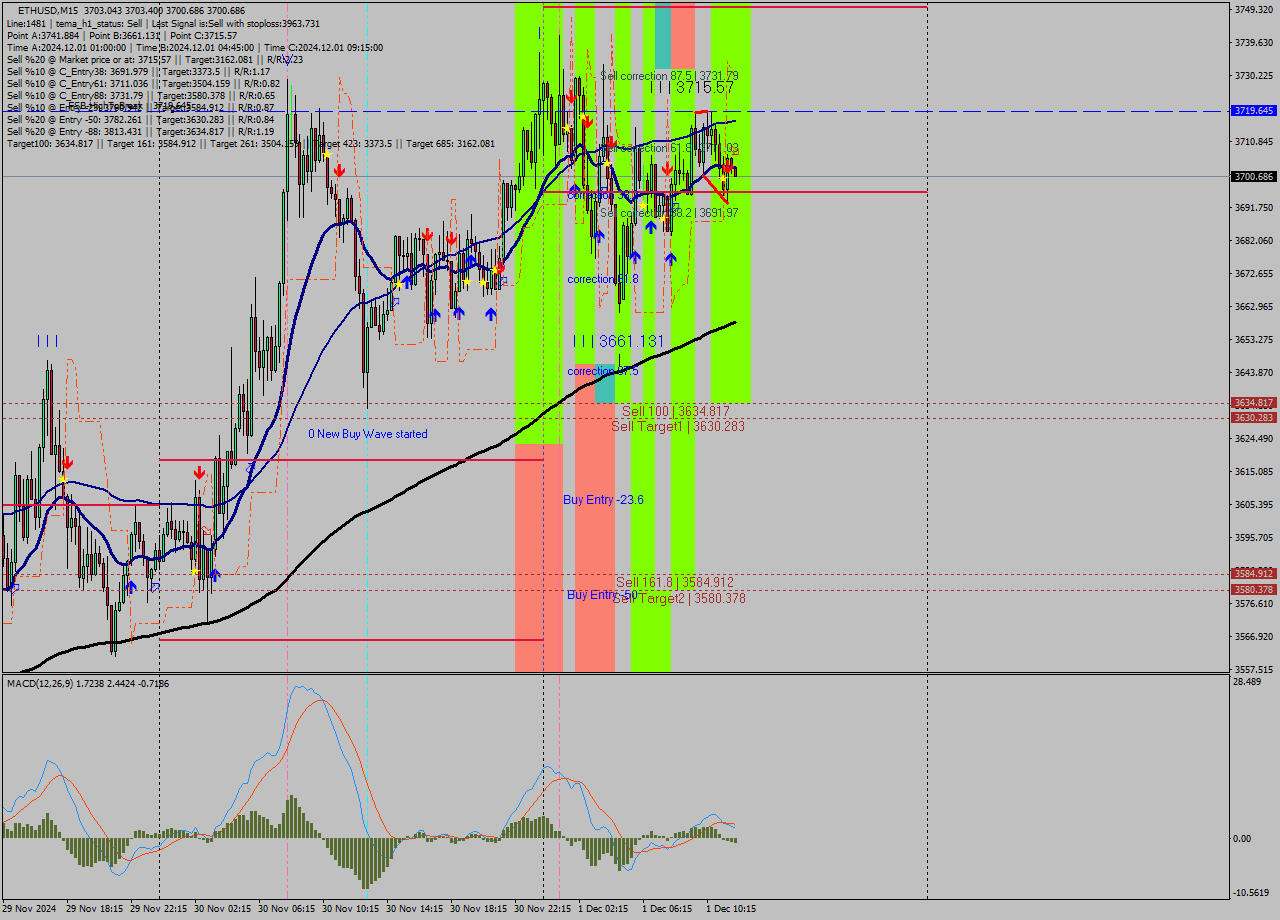
Task: Click the red 3580.378 axis price tag
Action: [x=1253, y=590]
